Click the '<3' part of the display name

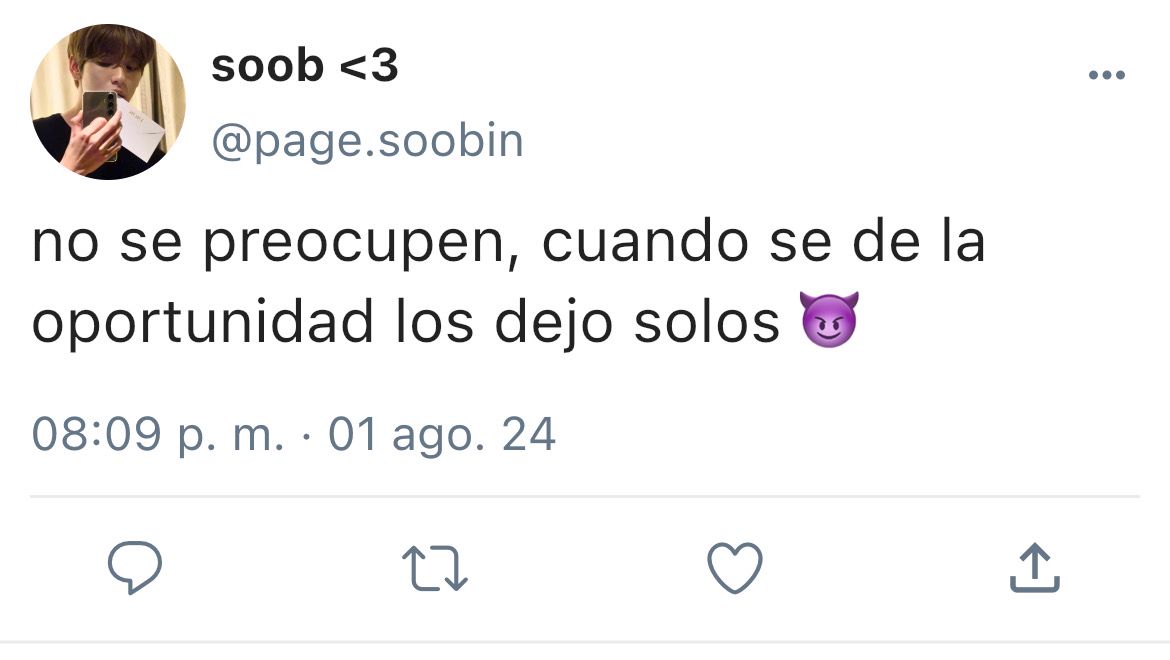[369, 66]
